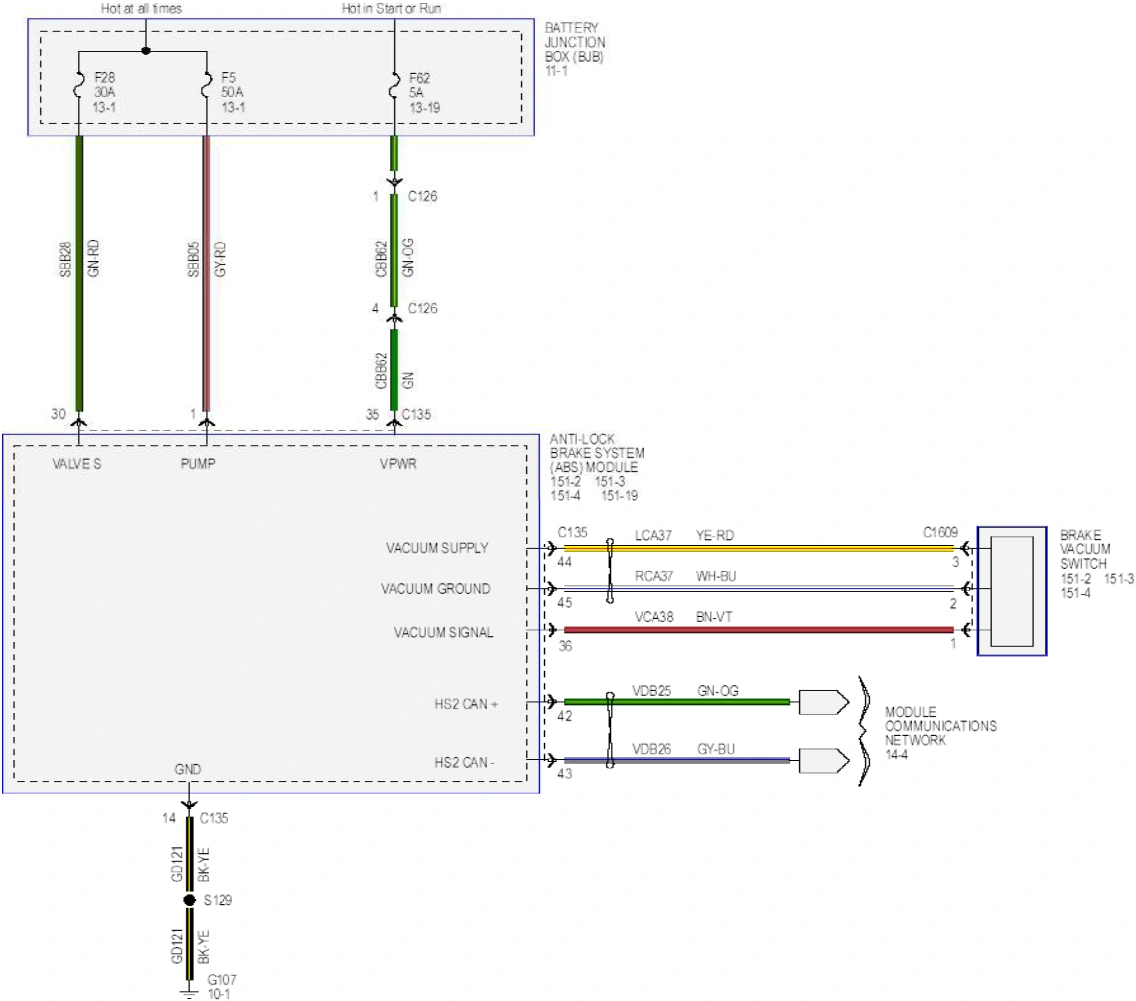Viewport: 1136px width, 1001px height.
Task: Click the 'GN-RD' wire color label
Action: [93, 259]
